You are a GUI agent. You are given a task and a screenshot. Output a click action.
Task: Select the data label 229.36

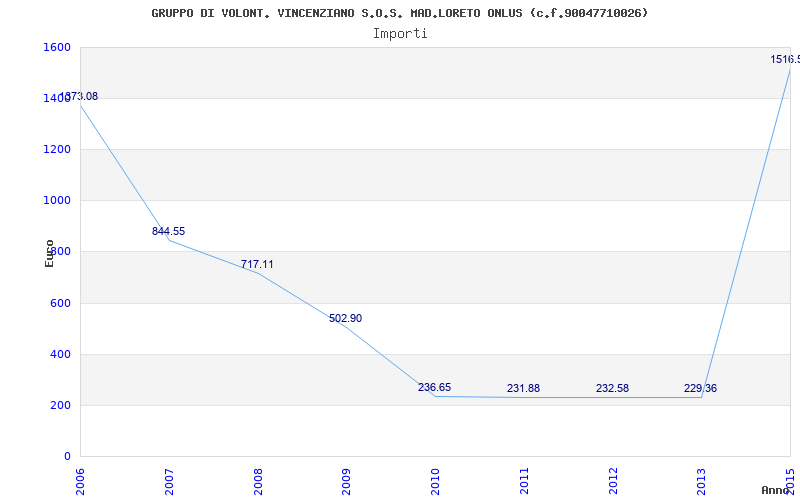coord(701,388)
